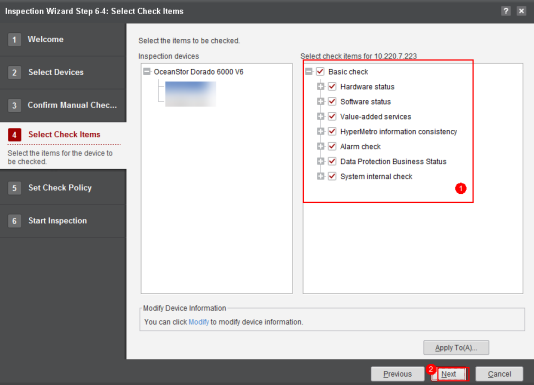Click the blurred device thumbnail under OceanStor

[x=190, y=94]
